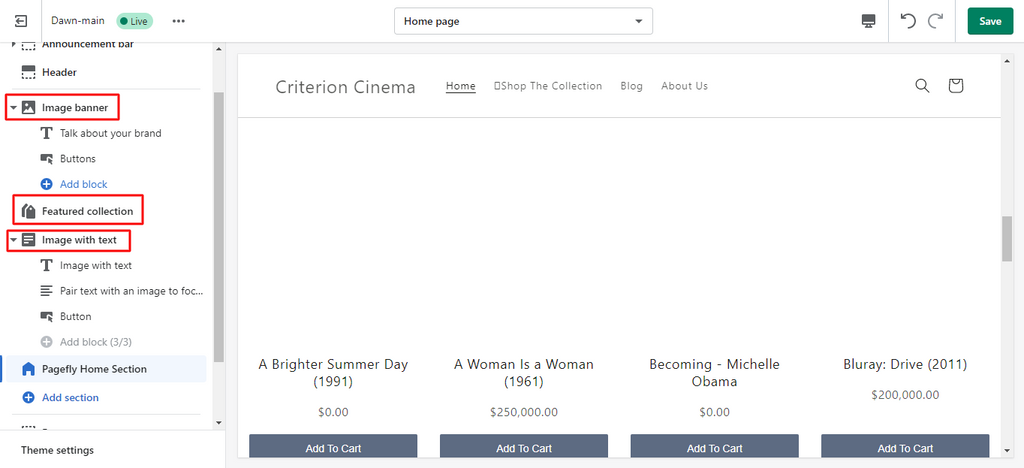Image resolution: width=1024 pixels, height=468 pixels.
Task: Select the Pagefly Home Section item
Action: (94, 369)
